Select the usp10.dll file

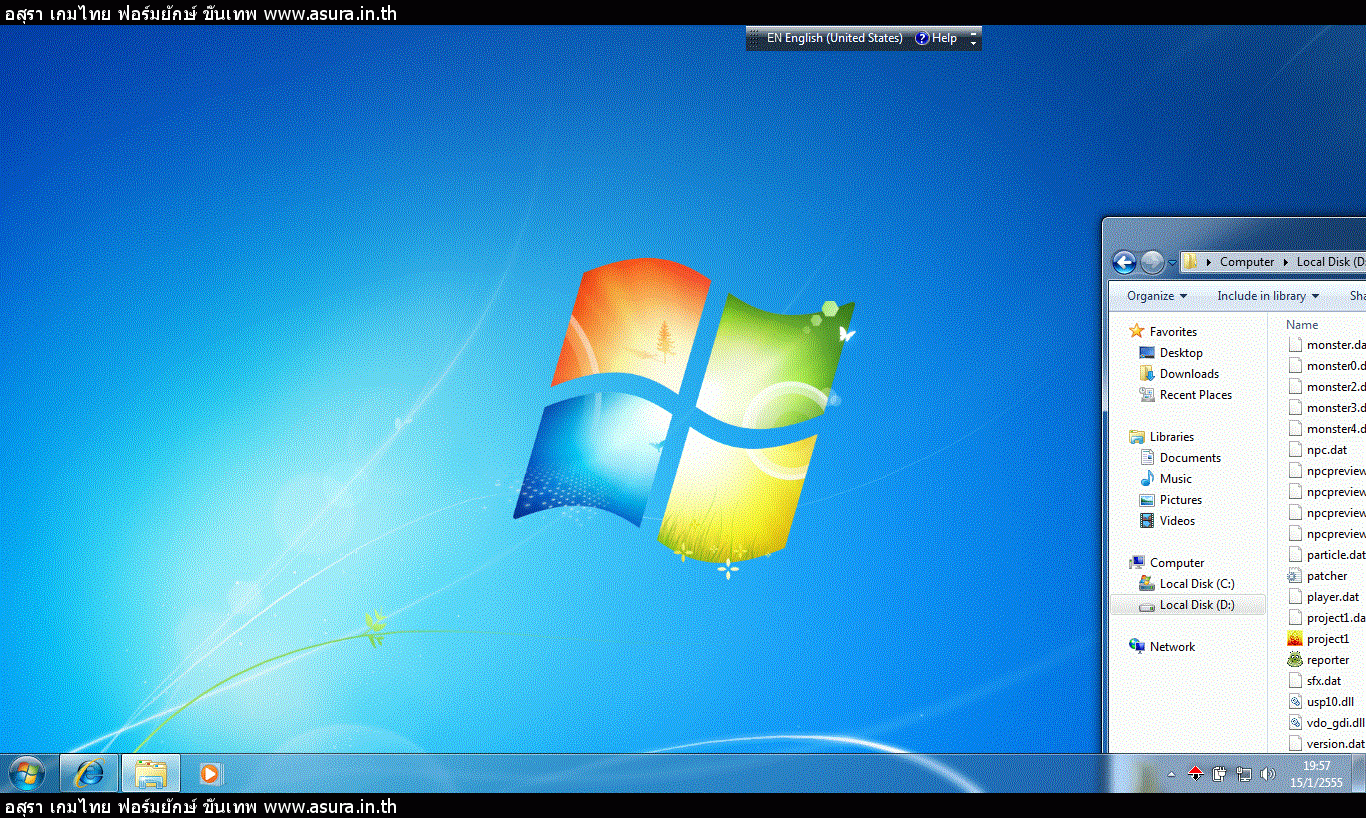click(1321, 702)
